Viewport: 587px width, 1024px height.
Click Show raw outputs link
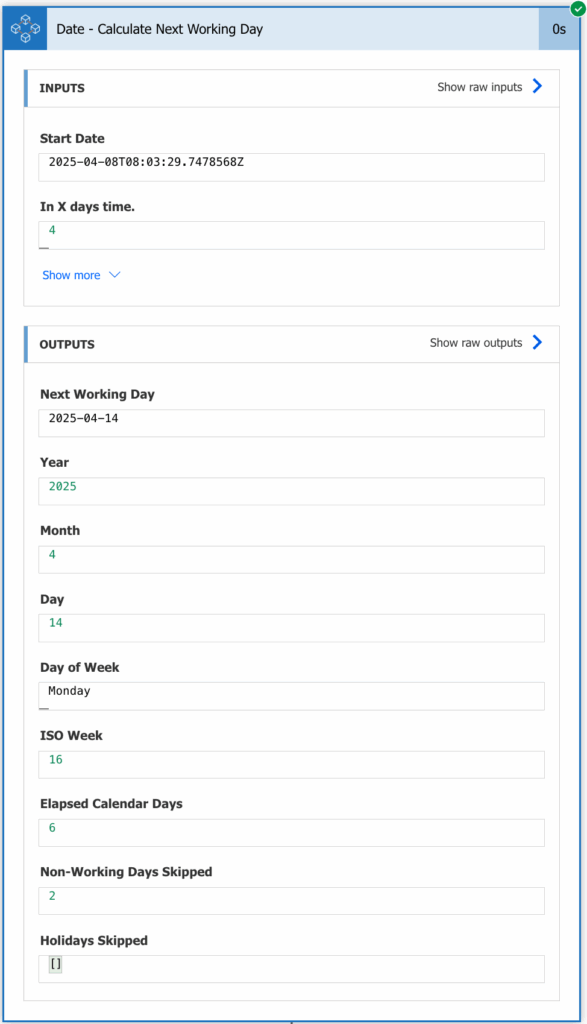pos(475,343)
